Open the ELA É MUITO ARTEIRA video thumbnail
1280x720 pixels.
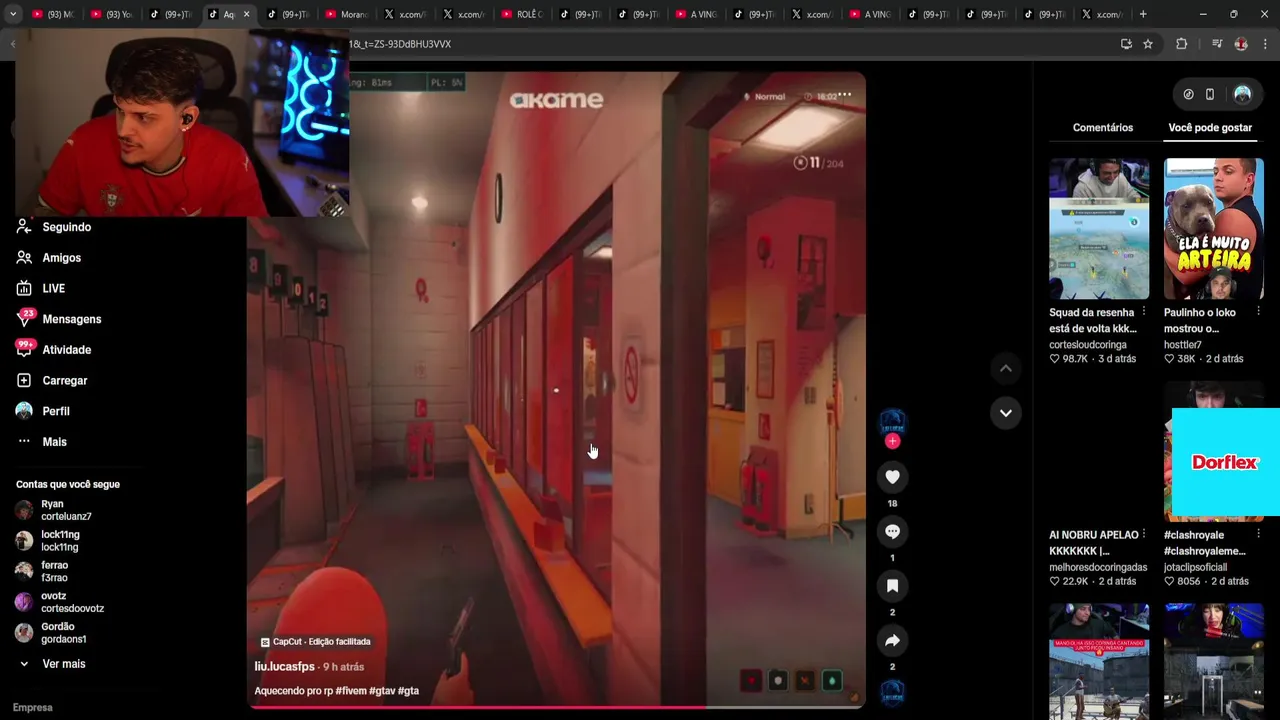(x=1214, y=229)
